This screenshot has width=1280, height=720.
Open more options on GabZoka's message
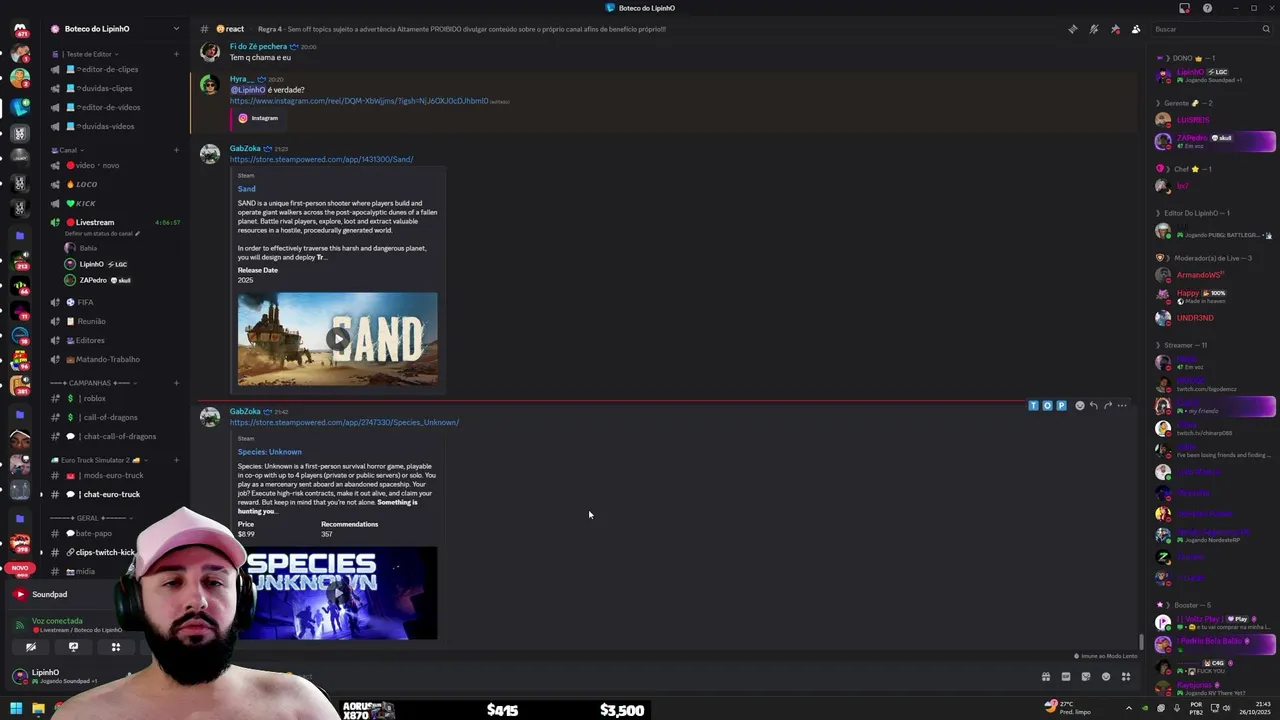1121,406
